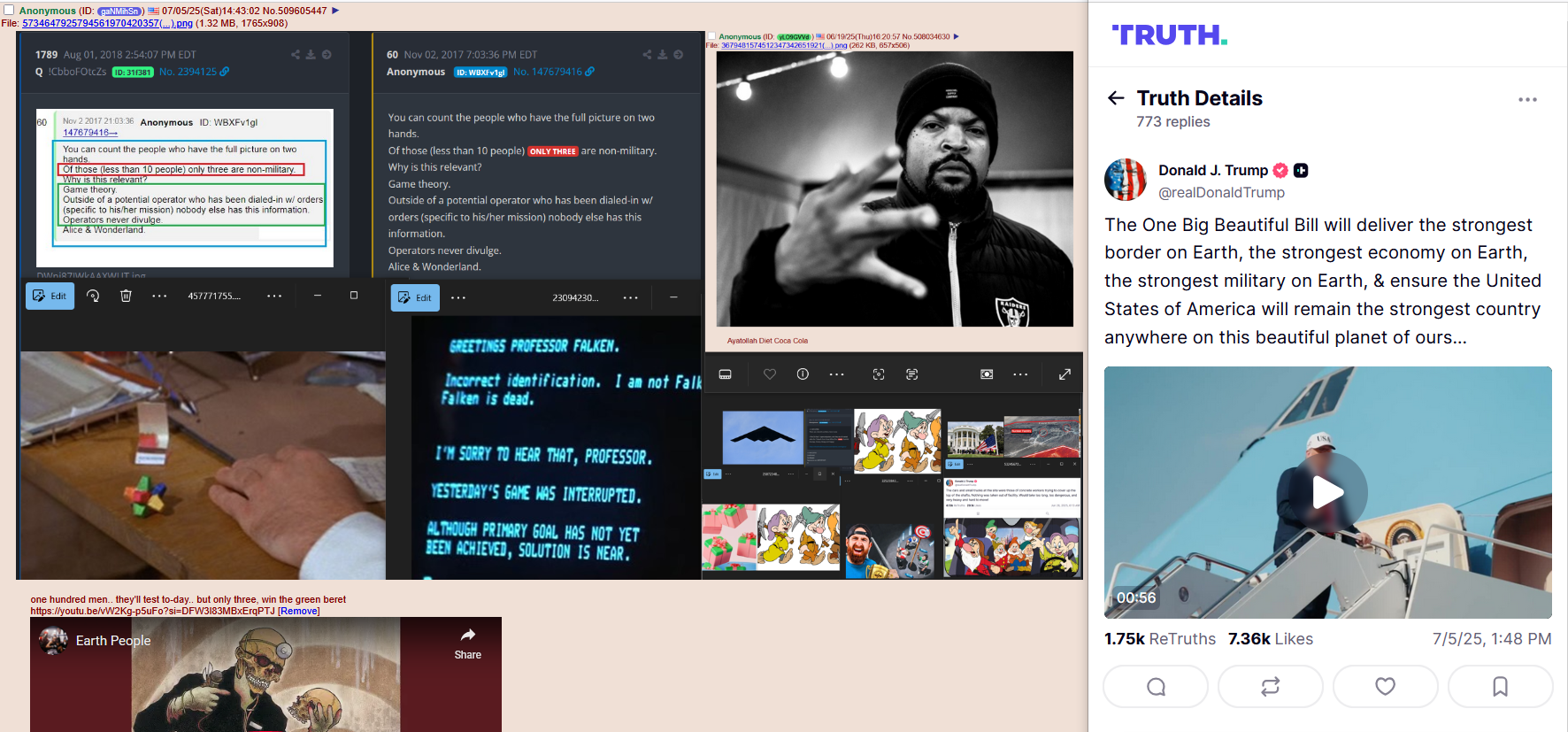Open the post menu arrow after No.508034630
Screen dimensions: 1568x732
957,36
